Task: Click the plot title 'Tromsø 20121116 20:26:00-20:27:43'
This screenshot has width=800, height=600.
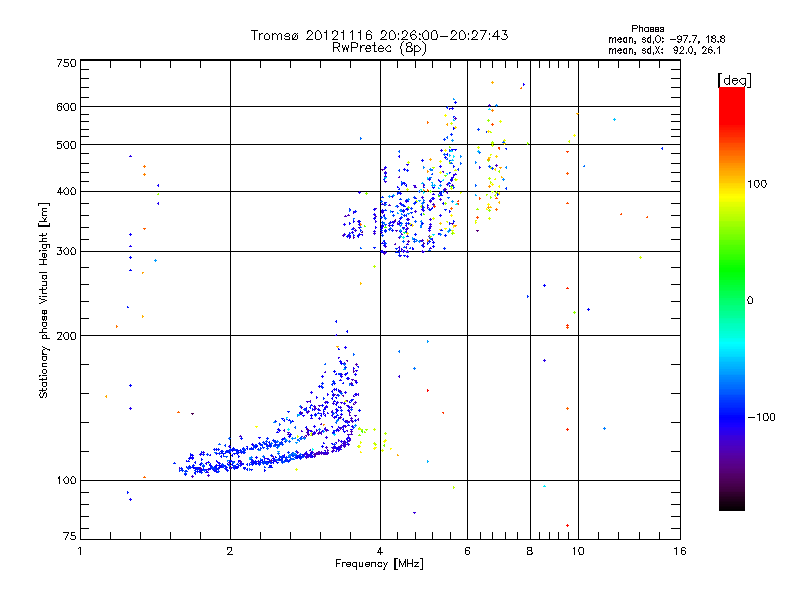Action: click(379, 35)
